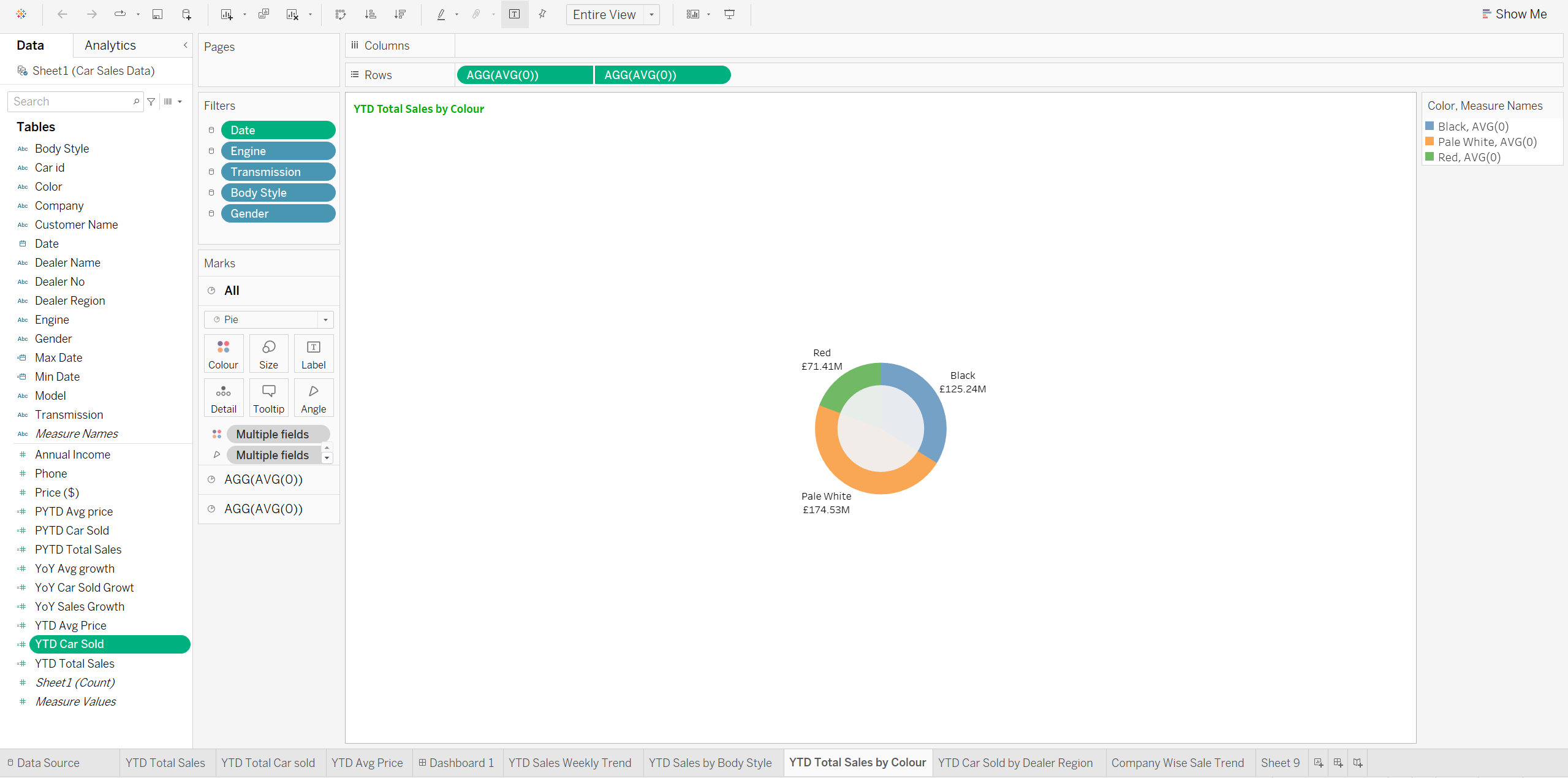This screenshot has width=1568, height=778.
Task: Open the Colour card in Marks
Action: [x=223, y=354]
